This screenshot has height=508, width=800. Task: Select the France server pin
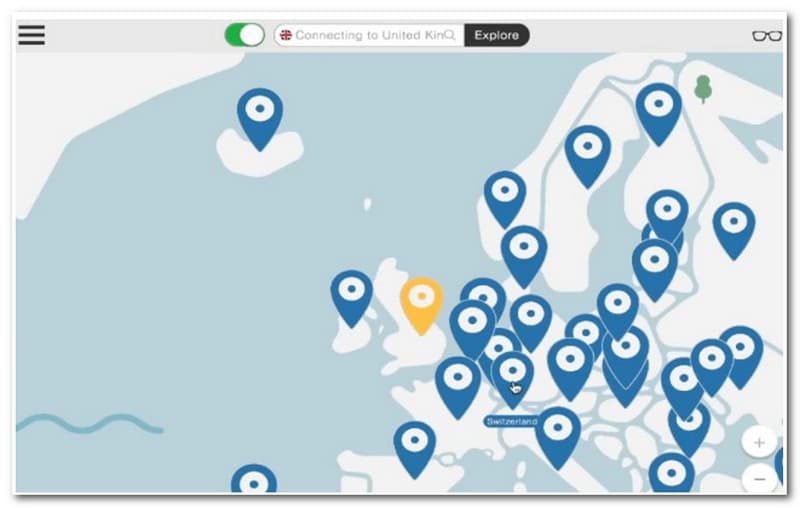coord(458,388)
